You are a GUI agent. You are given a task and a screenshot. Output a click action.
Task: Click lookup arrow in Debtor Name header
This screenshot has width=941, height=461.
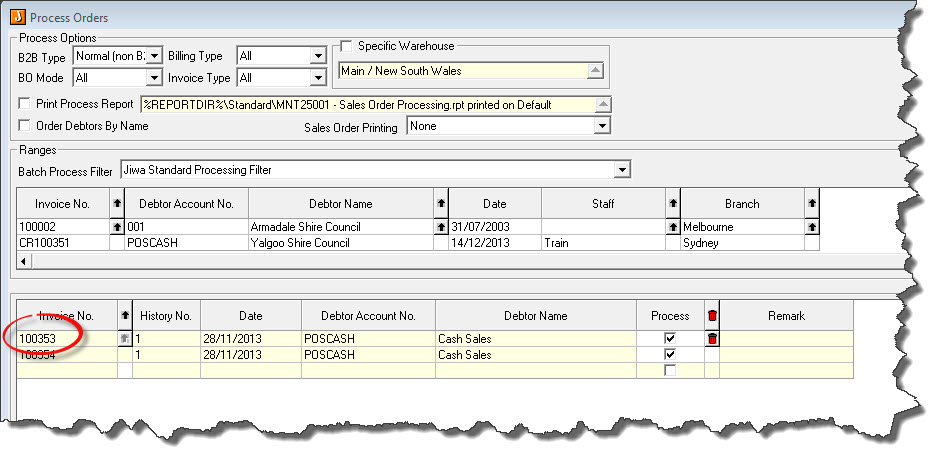[441, 203]
